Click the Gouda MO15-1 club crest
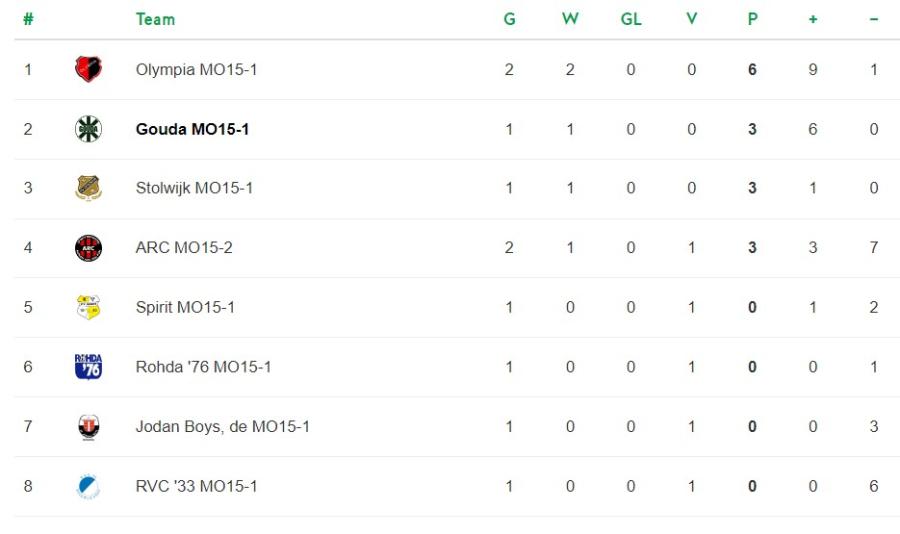The width and height of the screenshot is (900, 534). (88, 129)
